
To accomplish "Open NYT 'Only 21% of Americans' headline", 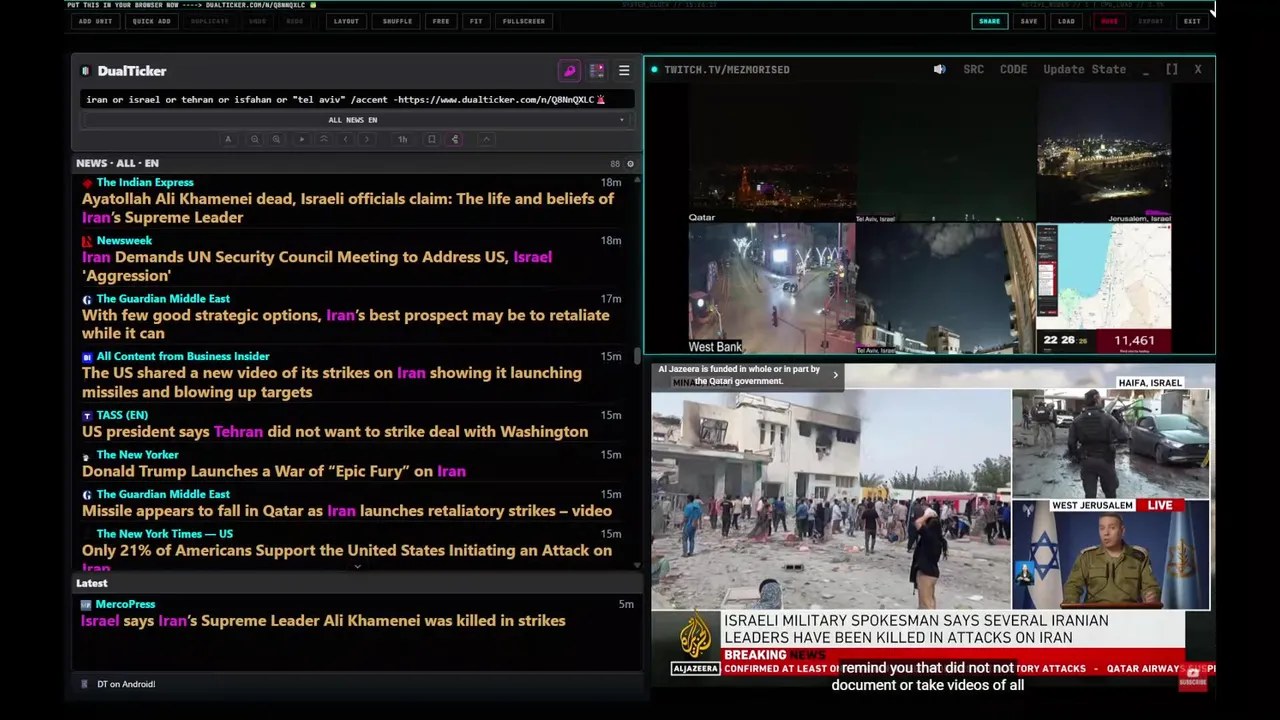I will coord(347,558).
